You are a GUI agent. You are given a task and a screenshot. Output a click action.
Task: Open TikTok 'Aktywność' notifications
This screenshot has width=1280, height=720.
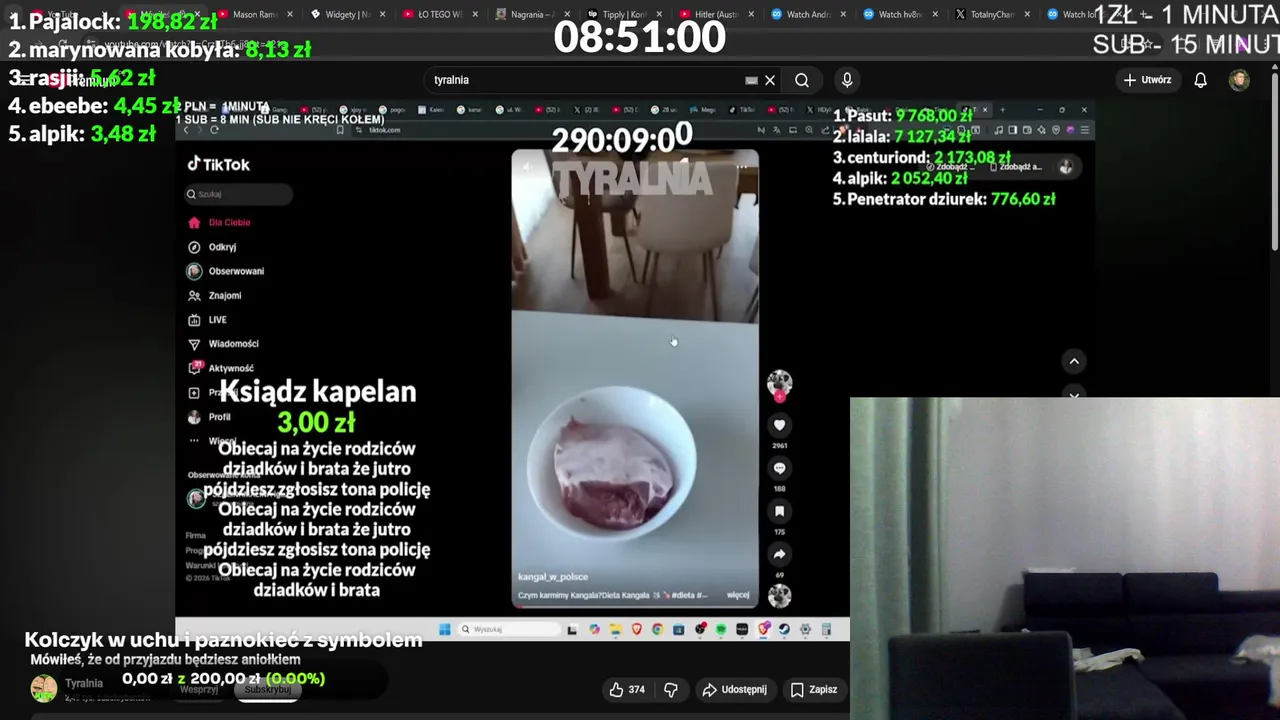point(221,368)
